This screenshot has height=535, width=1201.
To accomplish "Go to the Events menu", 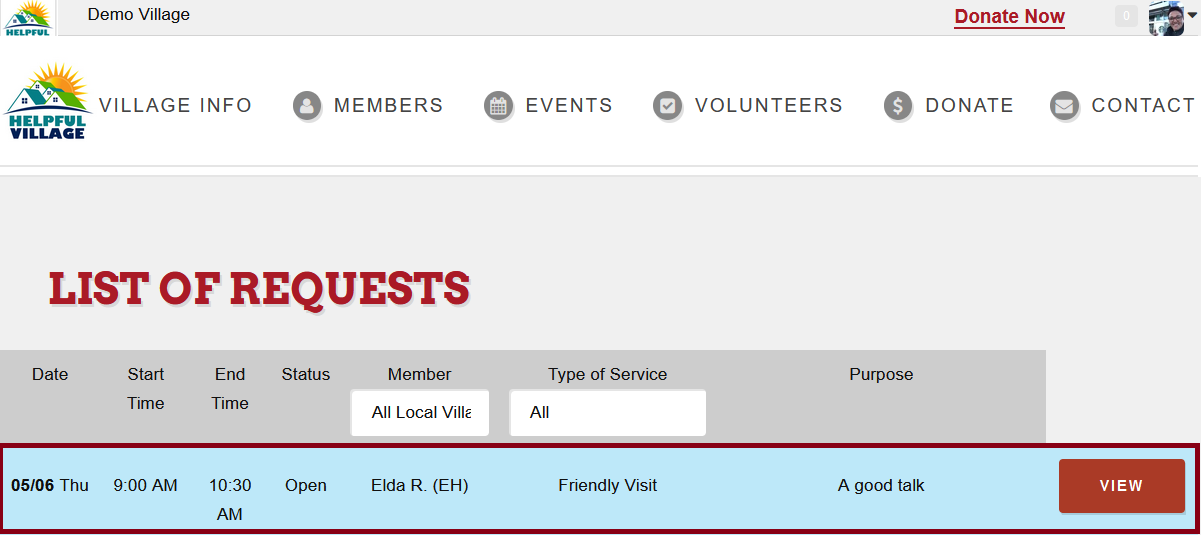I will 569,105.
